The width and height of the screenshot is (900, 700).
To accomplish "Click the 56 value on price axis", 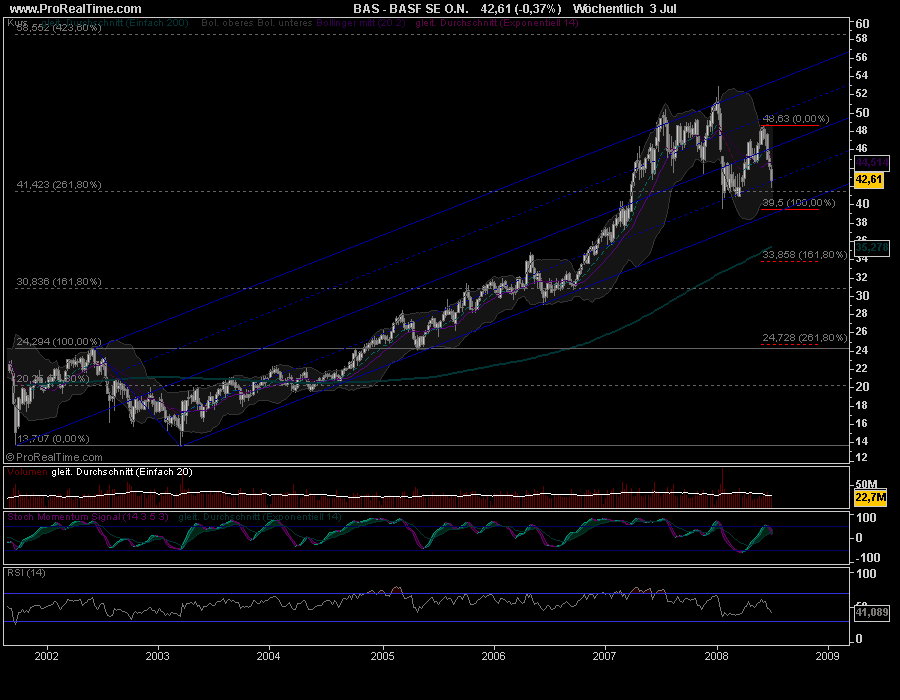I will (x=862, y=57).
